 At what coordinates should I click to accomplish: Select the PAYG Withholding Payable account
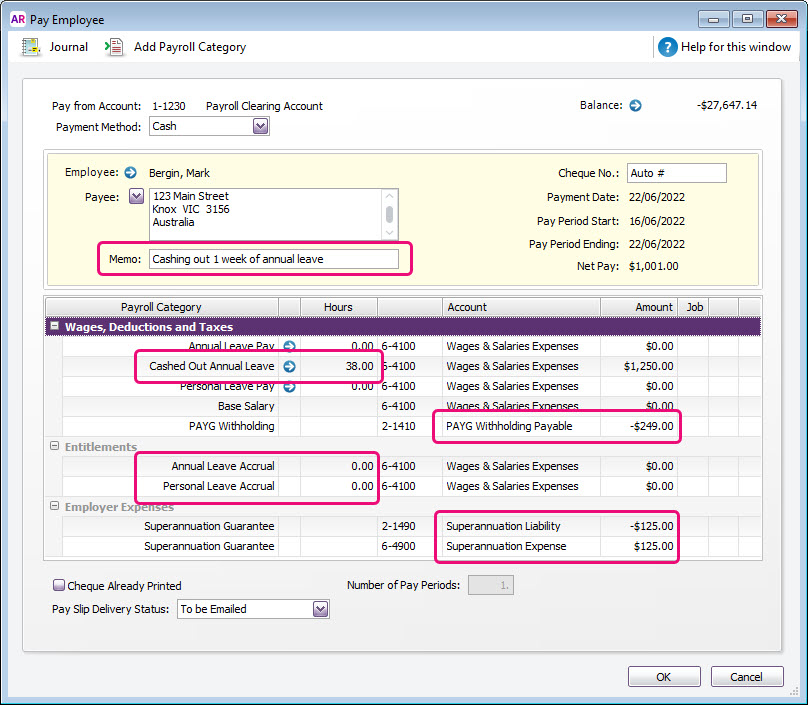[509, 426]
